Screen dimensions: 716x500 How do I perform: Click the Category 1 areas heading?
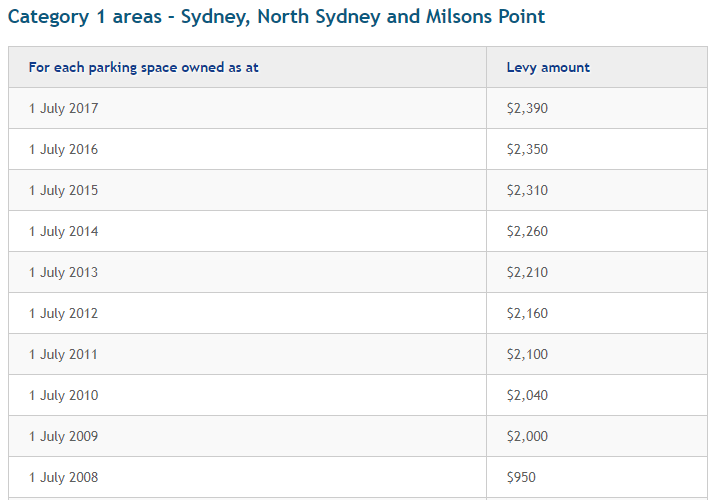point(277,17)
